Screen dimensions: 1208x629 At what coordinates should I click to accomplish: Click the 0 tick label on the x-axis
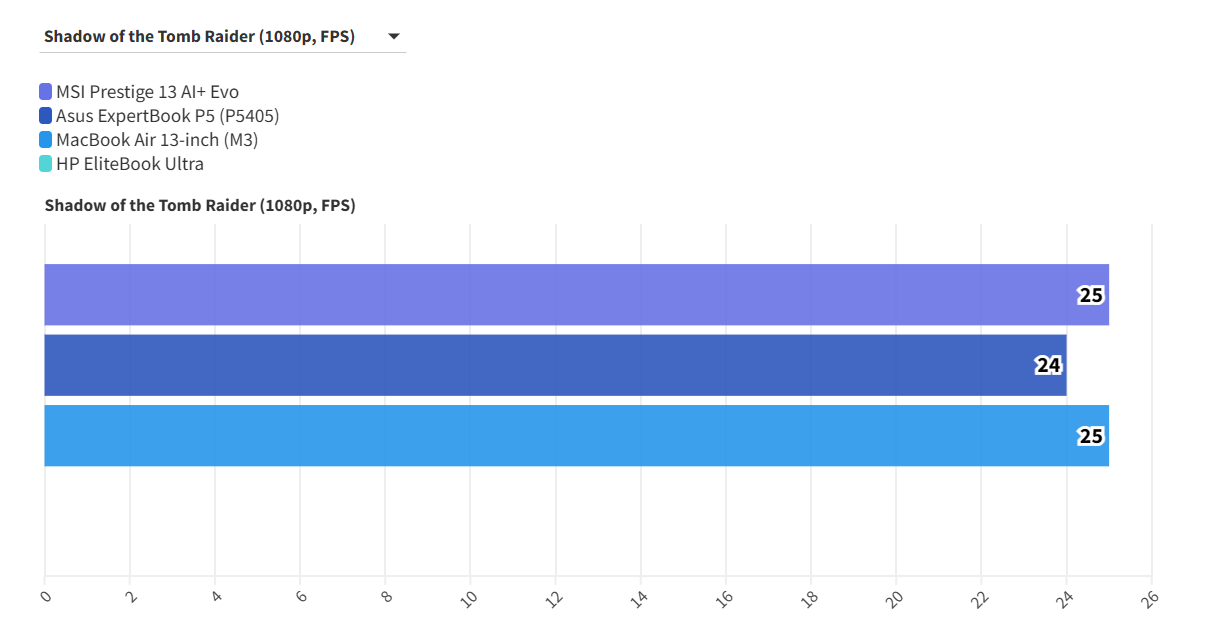(x=46, y=597)
